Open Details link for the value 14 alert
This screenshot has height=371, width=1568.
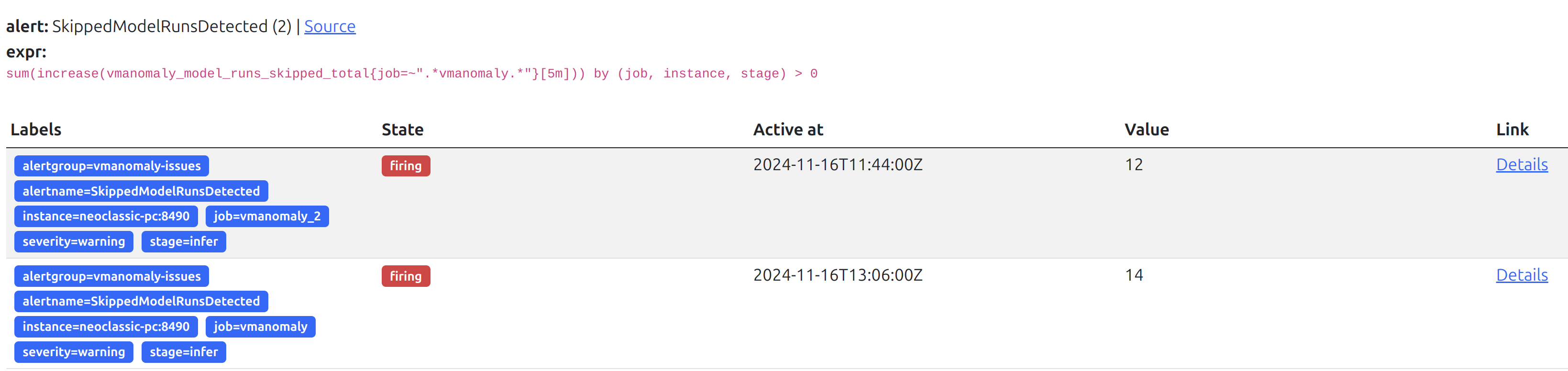pyautogui.click(x=1521, y=275)
